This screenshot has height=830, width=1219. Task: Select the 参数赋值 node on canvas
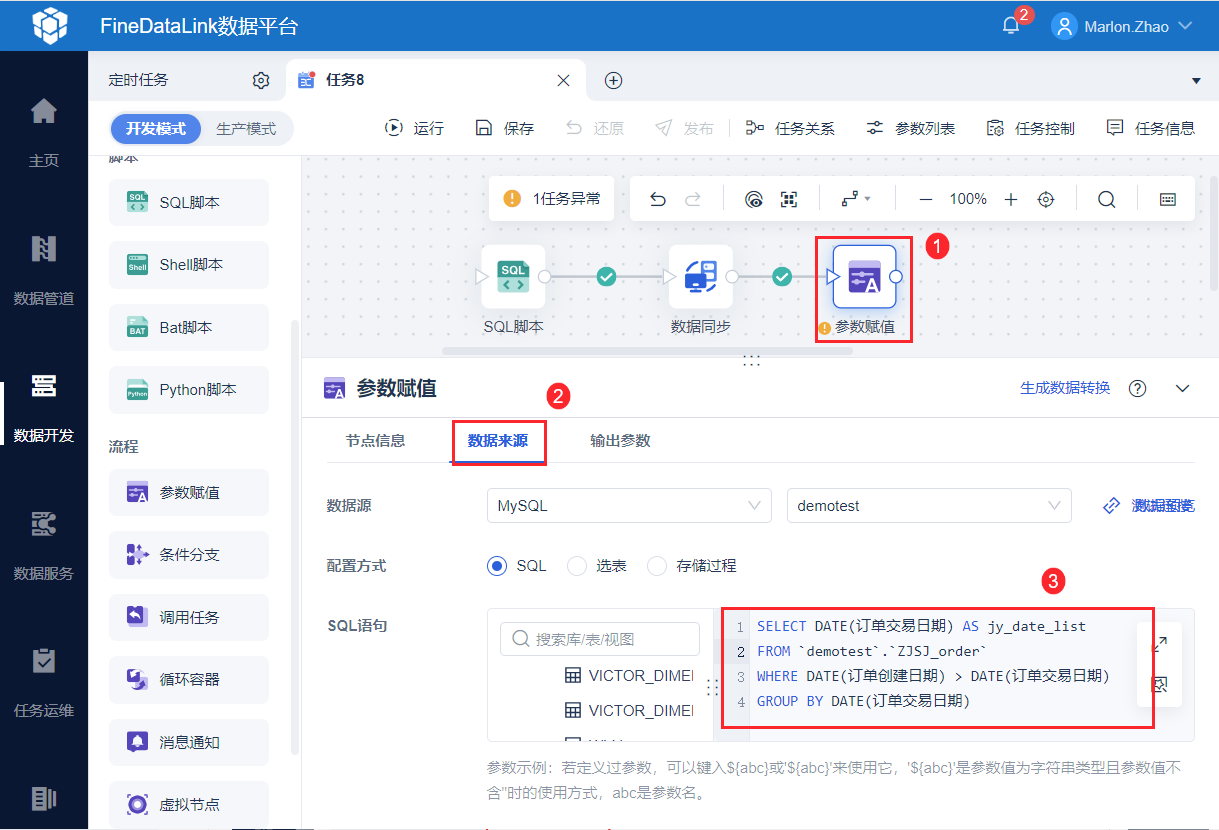[x=865, y=276]
